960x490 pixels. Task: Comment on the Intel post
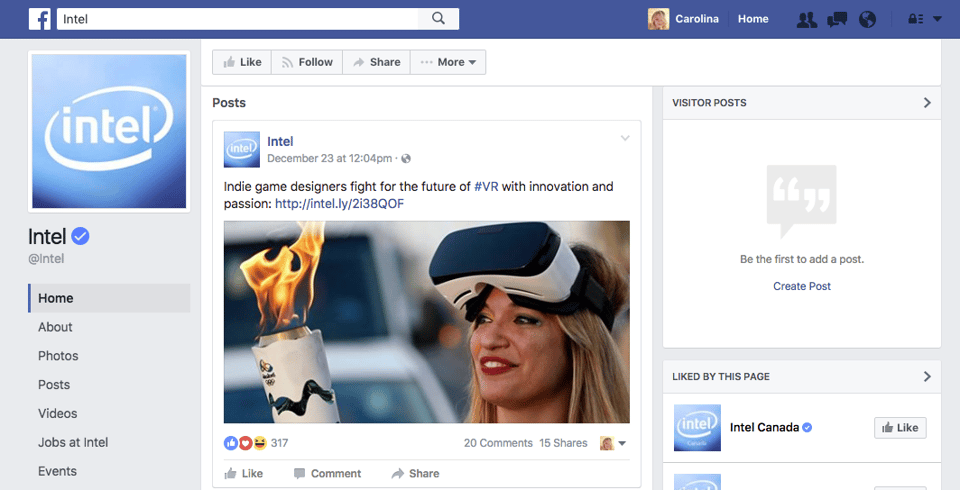click(x=328, y=473)
